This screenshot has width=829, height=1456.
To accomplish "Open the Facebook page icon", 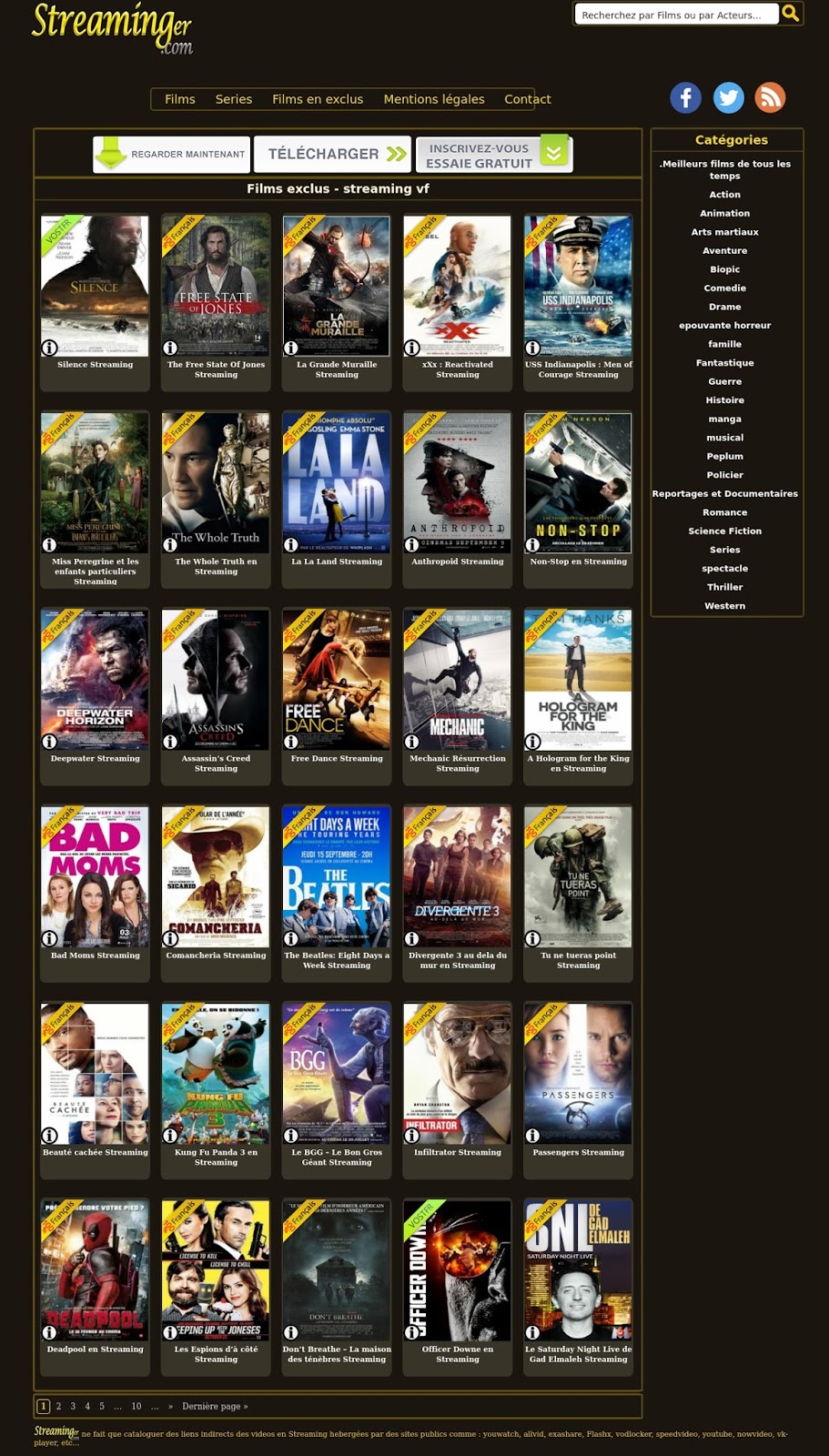I will click(686, 97).
